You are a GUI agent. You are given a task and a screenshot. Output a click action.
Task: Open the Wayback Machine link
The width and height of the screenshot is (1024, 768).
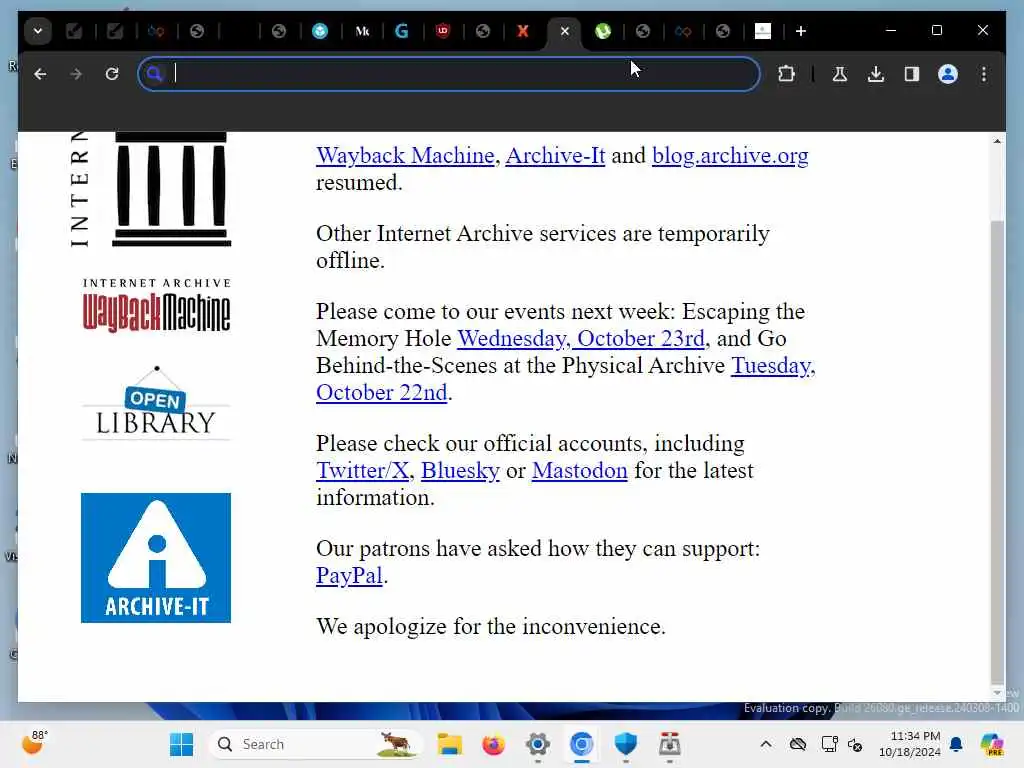coord(406,155)
